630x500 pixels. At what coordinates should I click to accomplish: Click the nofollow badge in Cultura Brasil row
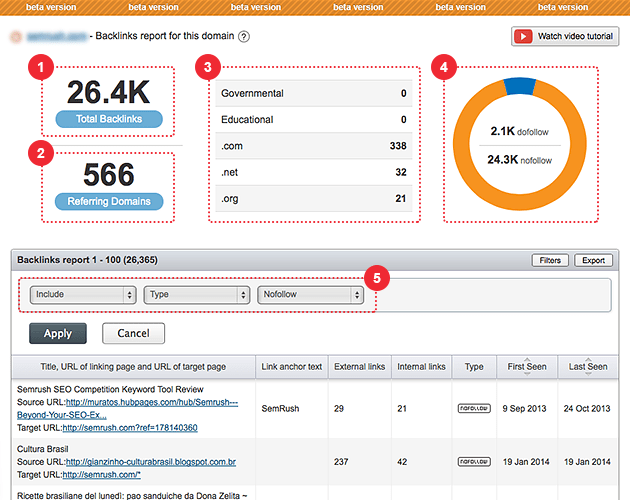pyautogui.click(x=474, y=462)
